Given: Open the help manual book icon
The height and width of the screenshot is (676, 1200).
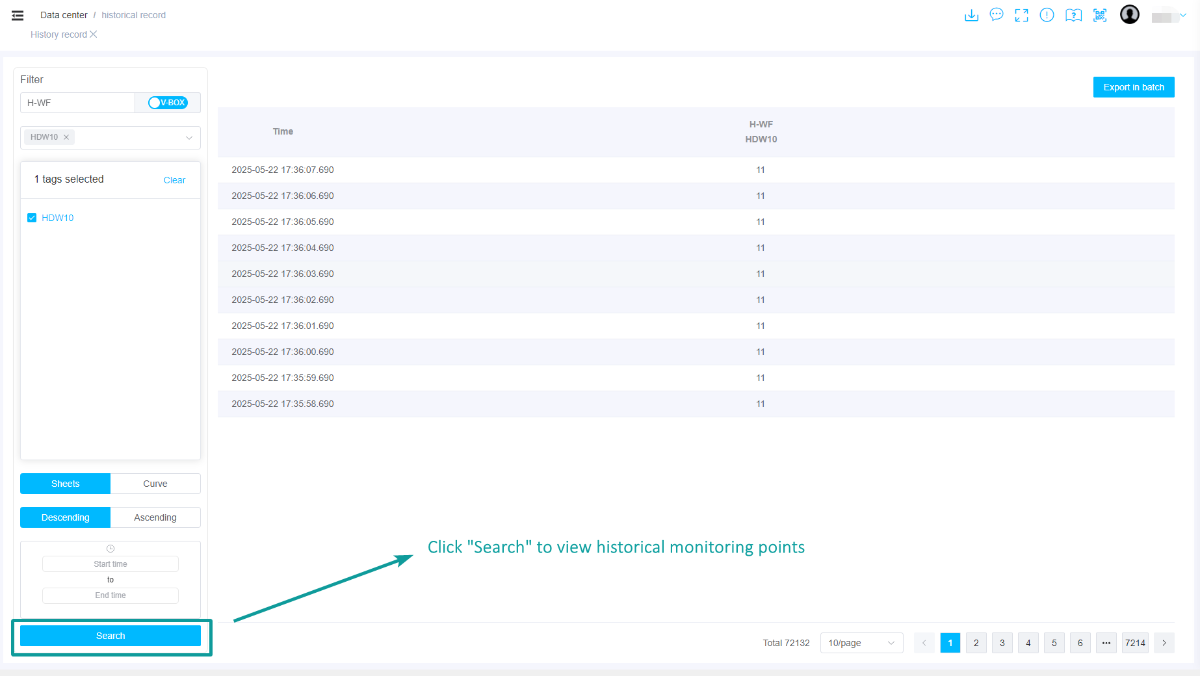Looking at the screenshot, I should (x=1073, y=15).
